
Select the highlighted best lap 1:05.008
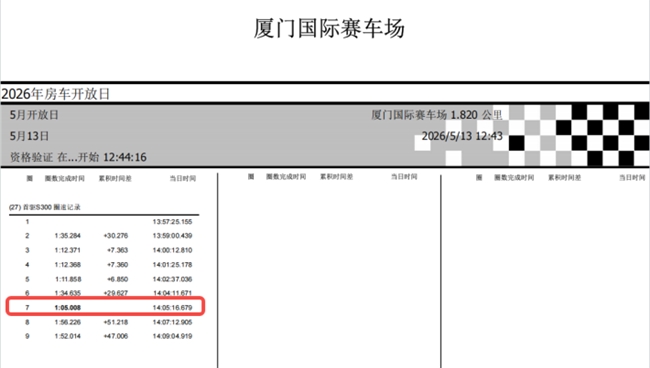(68, 307)
